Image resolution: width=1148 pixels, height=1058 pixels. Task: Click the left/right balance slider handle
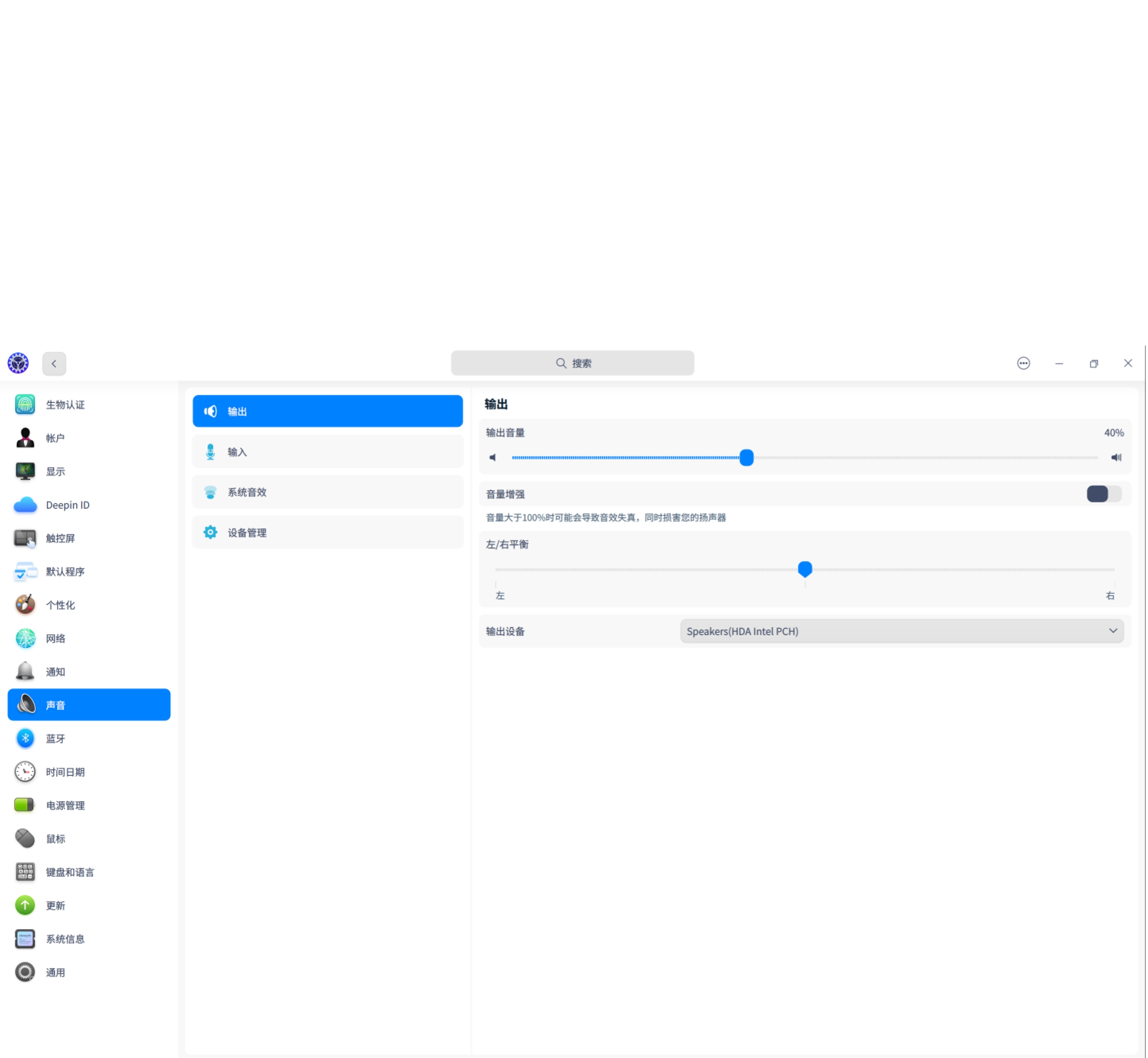[x=804, y=568]
